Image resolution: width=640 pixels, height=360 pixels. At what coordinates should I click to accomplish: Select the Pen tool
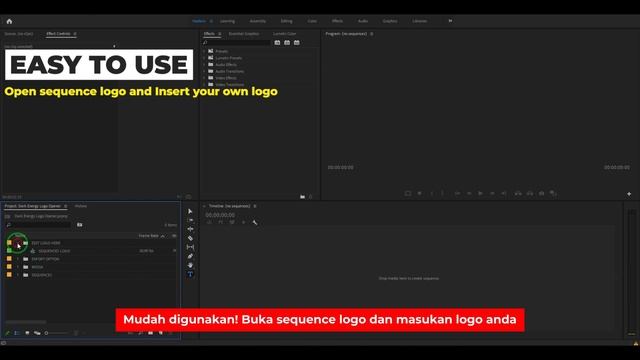[x=190, y=256]
